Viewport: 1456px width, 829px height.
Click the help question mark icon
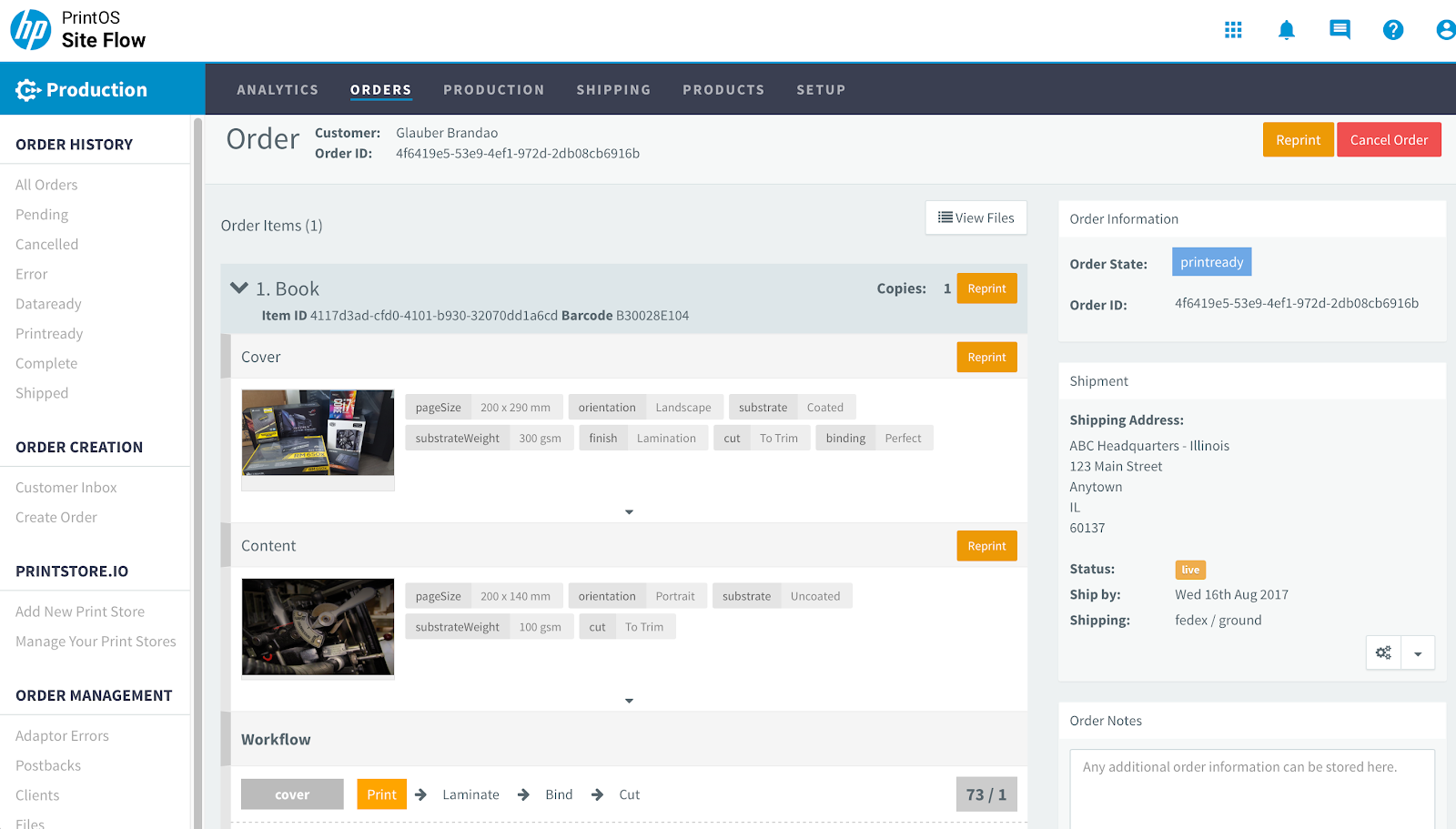tap(1392, 30)
